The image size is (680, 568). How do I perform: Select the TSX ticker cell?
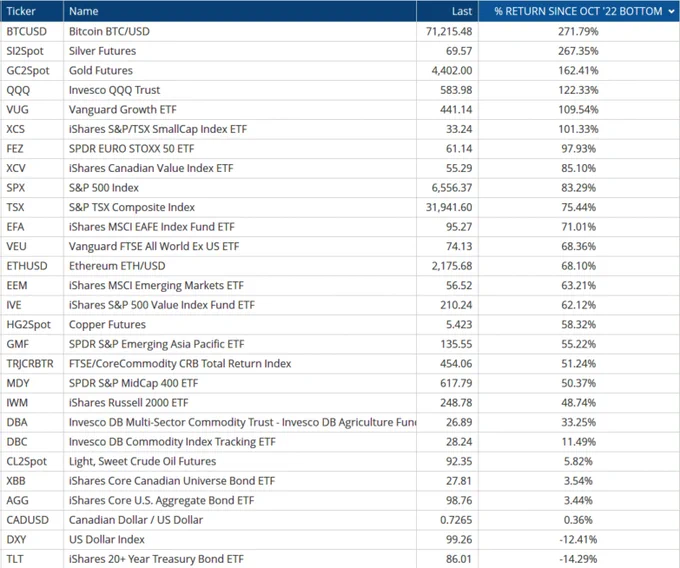pos(32,207)
